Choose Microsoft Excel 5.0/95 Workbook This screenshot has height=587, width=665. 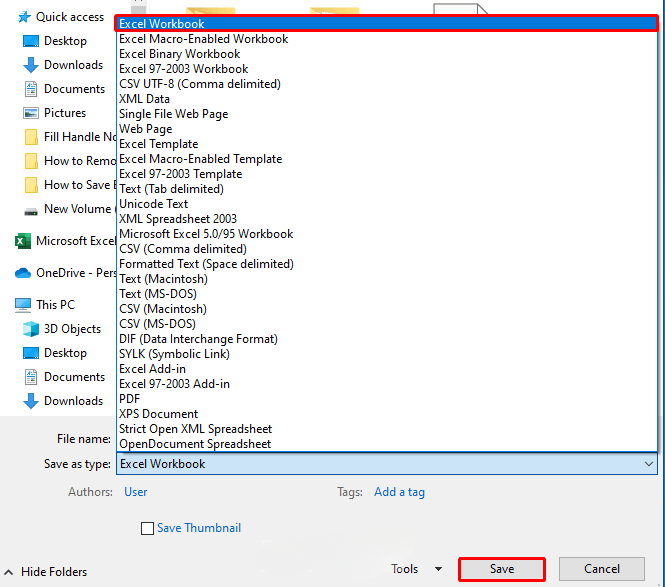click(x=386, y=234)
